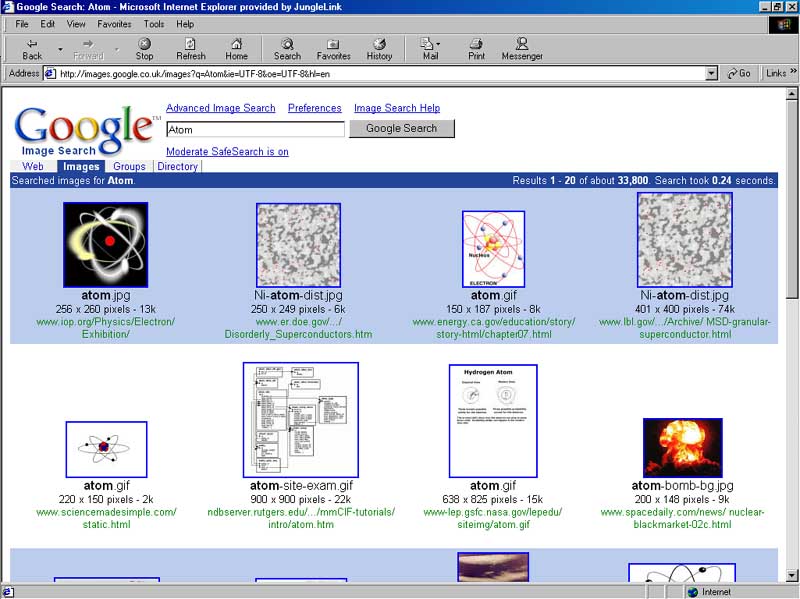Switch to the Groups tab
800x599 pixels.
click(x=129, y=166)
